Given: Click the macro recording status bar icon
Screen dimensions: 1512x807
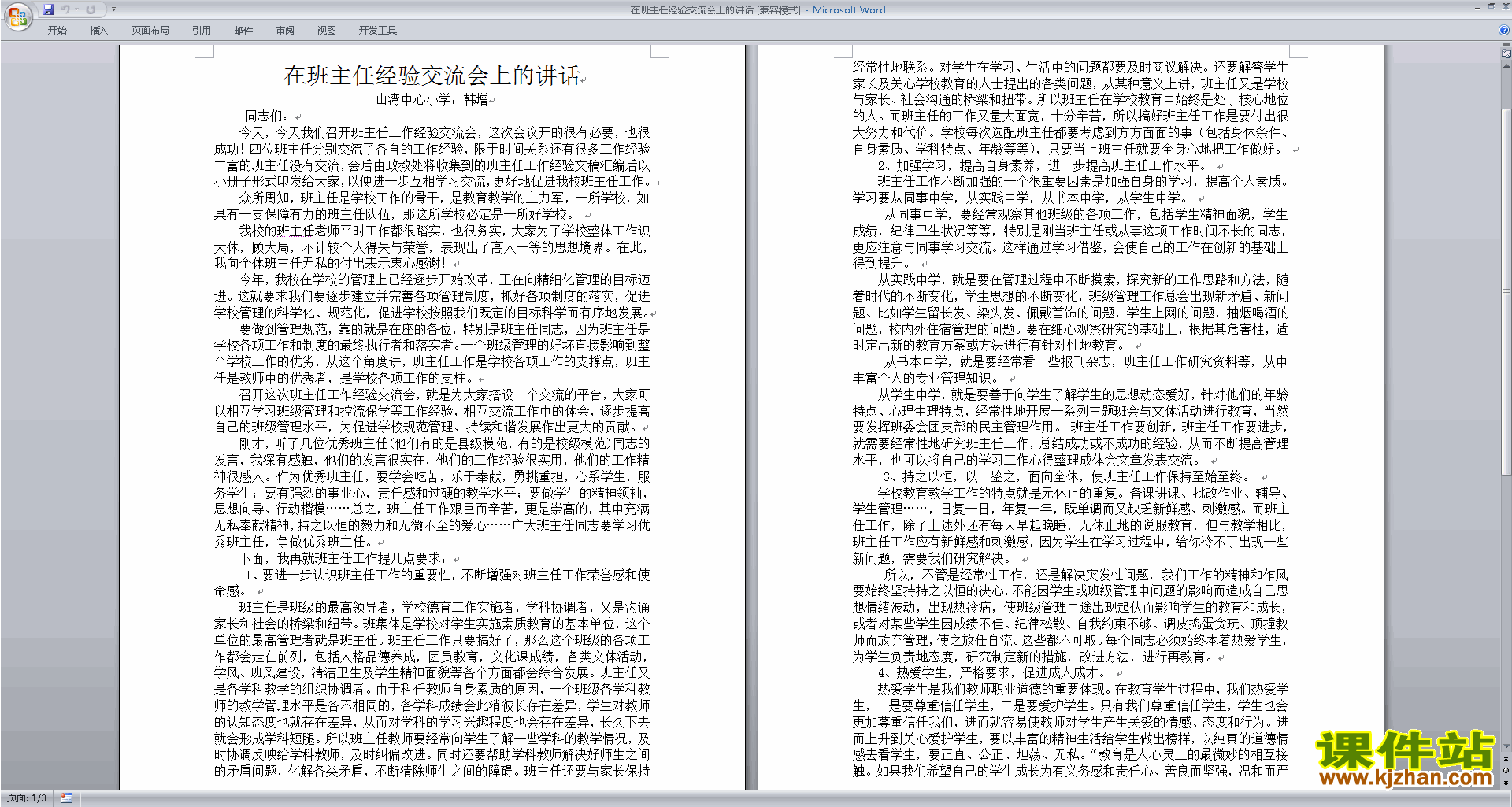Looking at the screenshot, I should (x=66, y=798).
